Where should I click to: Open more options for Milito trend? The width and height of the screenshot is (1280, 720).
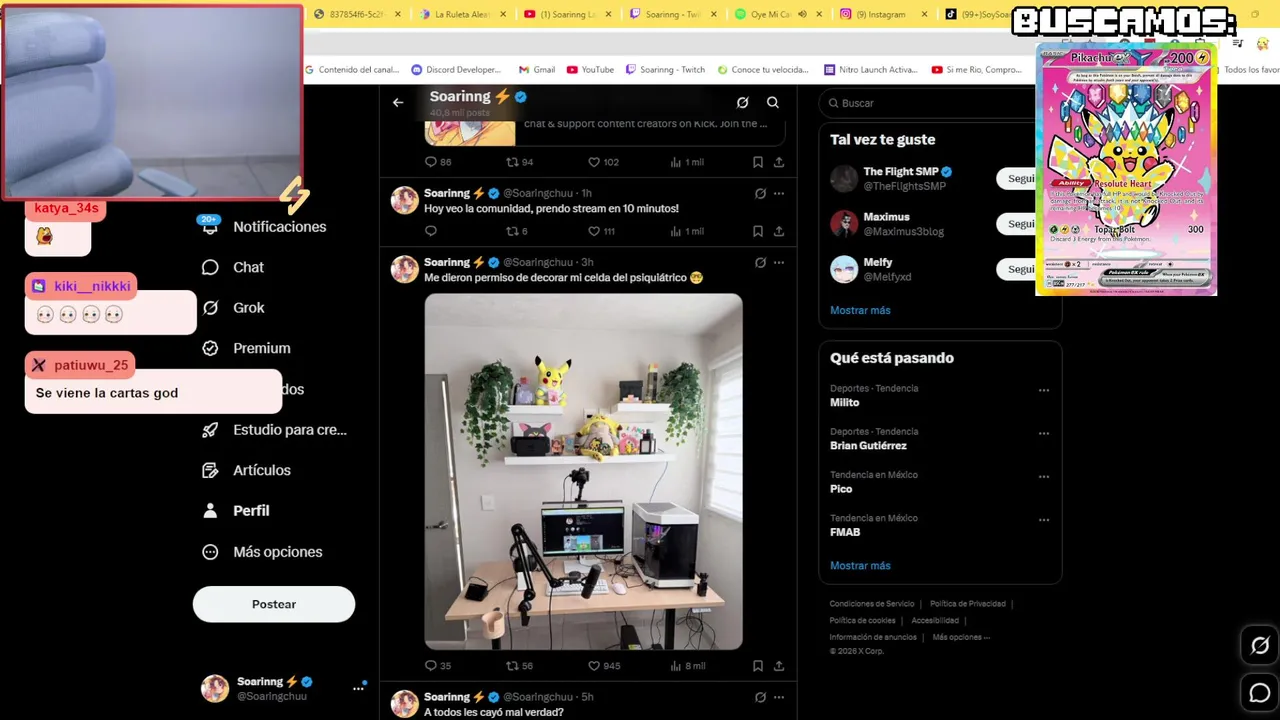coord(1044,391)
